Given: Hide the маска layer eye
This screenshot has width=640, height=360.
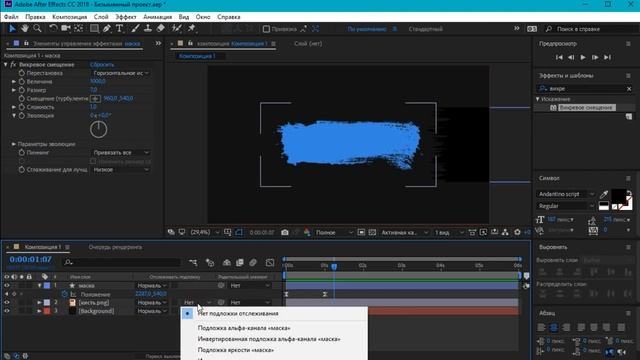Looking at the screenshot, I should click(7, 286).
